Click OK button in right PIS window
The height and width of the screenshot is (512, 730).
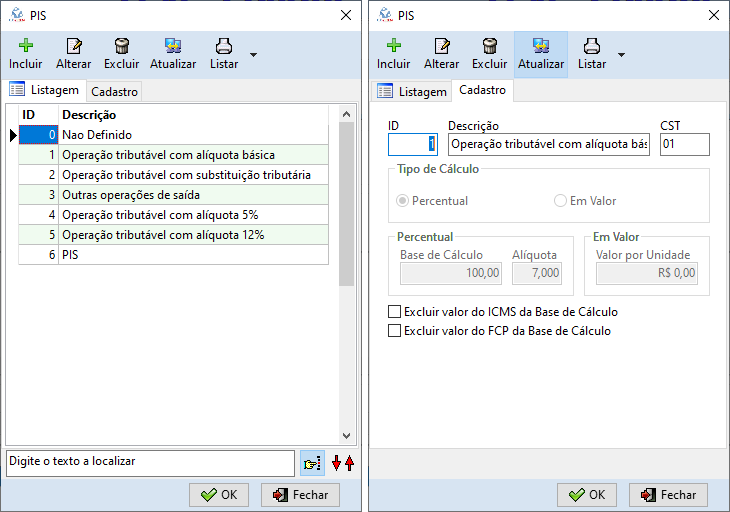pyautogui.click(x=587, y=495)
